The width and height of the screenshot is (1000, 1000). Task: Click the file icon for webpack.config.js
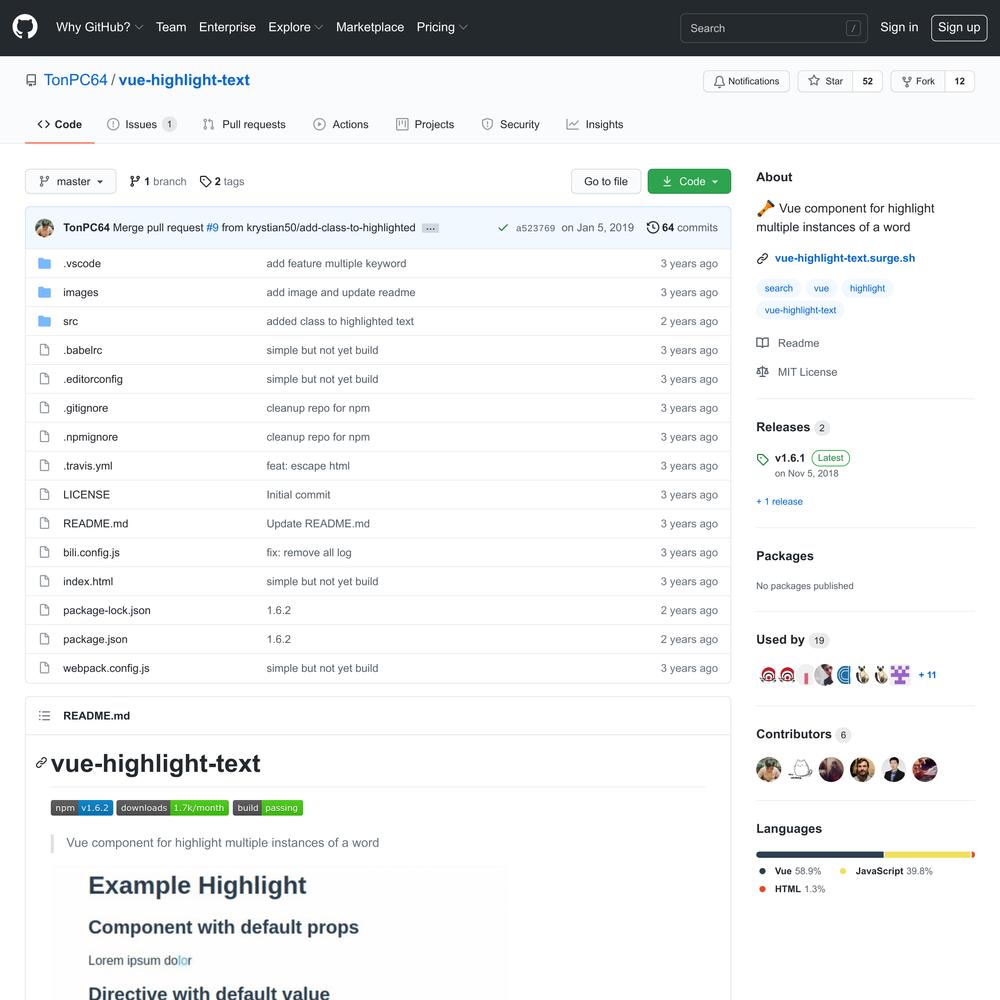tap(44, 668)
